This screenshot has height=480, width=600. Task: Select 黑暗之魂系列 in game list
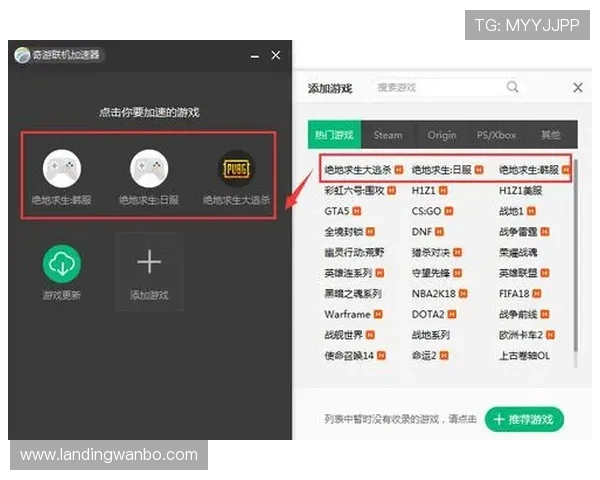(353, 294)
